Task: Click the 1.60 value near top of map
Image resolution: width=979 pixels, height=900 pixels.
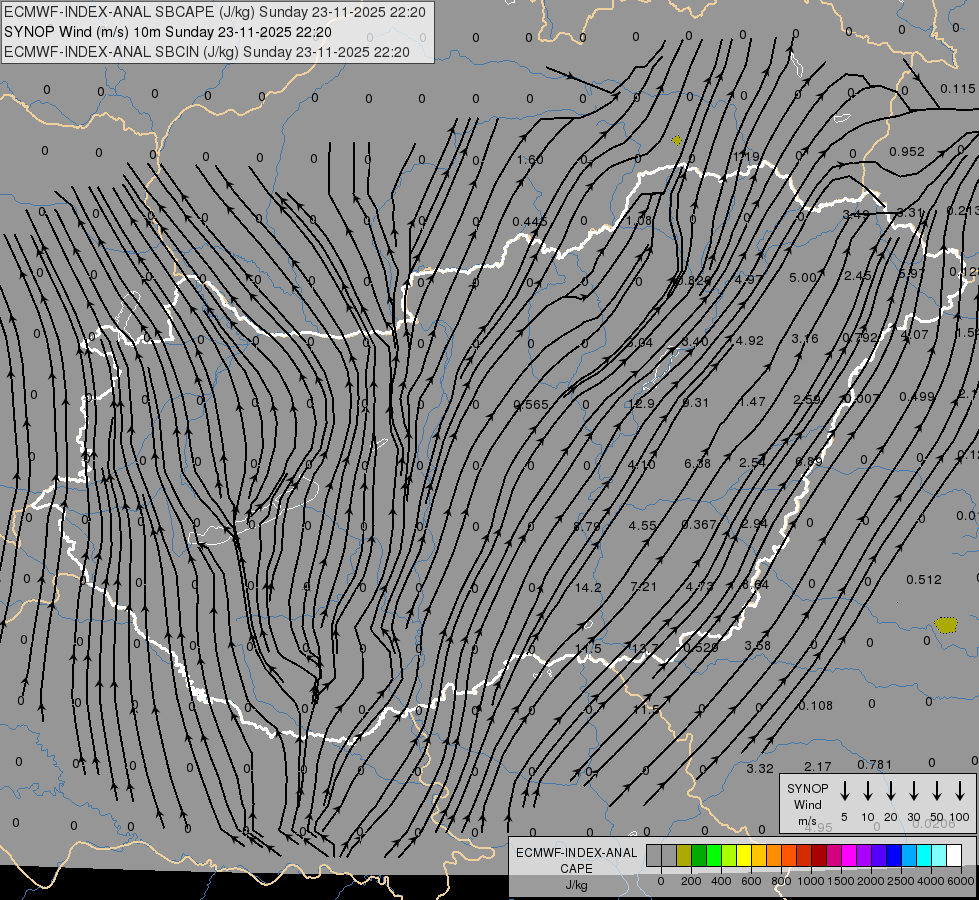Action: pyautogui.click(x=530, y=160)
